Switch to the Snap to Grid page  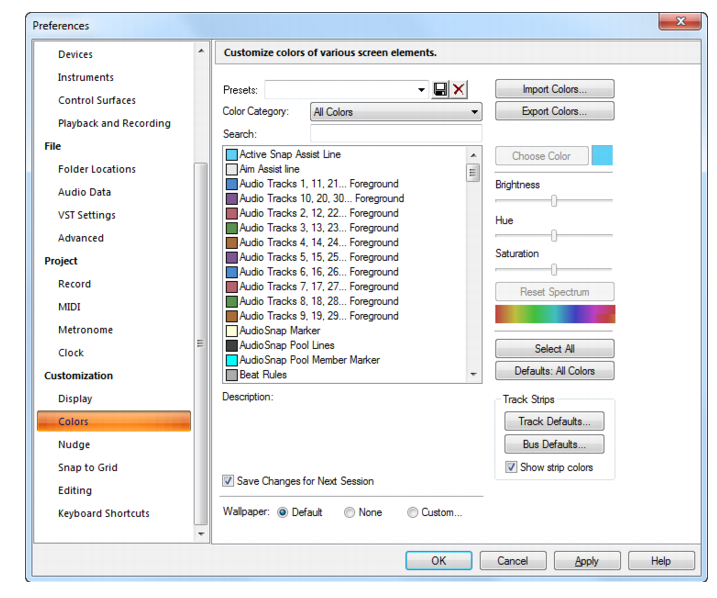88,468
